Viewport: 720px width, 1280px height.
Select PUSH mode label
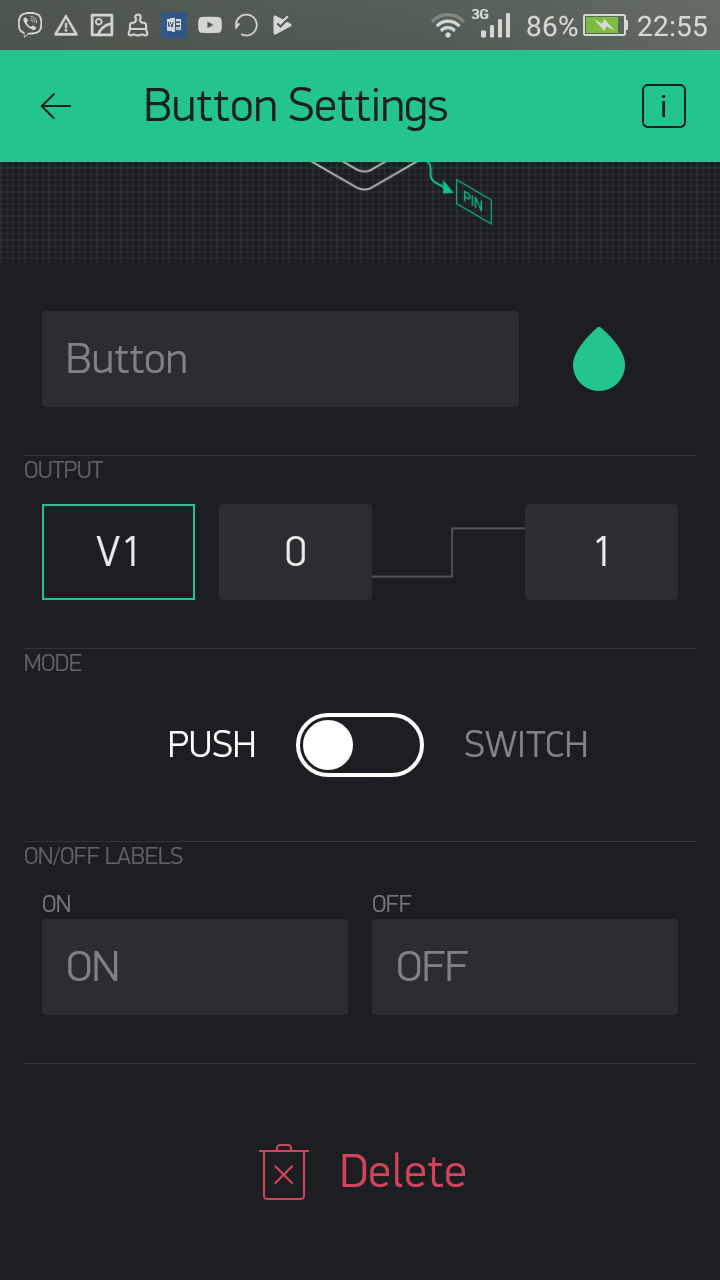click(212, 745)
